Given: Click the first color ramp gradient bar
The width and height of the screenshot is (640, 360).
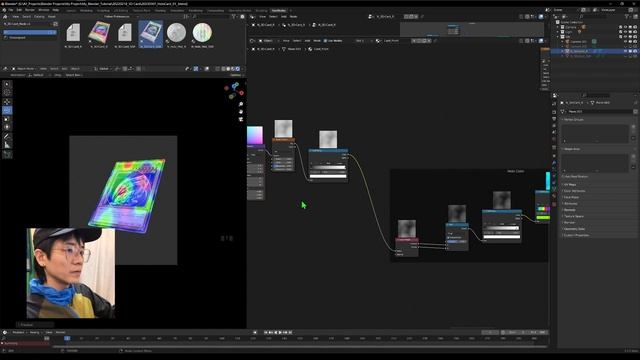Looking at the screenshot, I should (x=328, y=167).
